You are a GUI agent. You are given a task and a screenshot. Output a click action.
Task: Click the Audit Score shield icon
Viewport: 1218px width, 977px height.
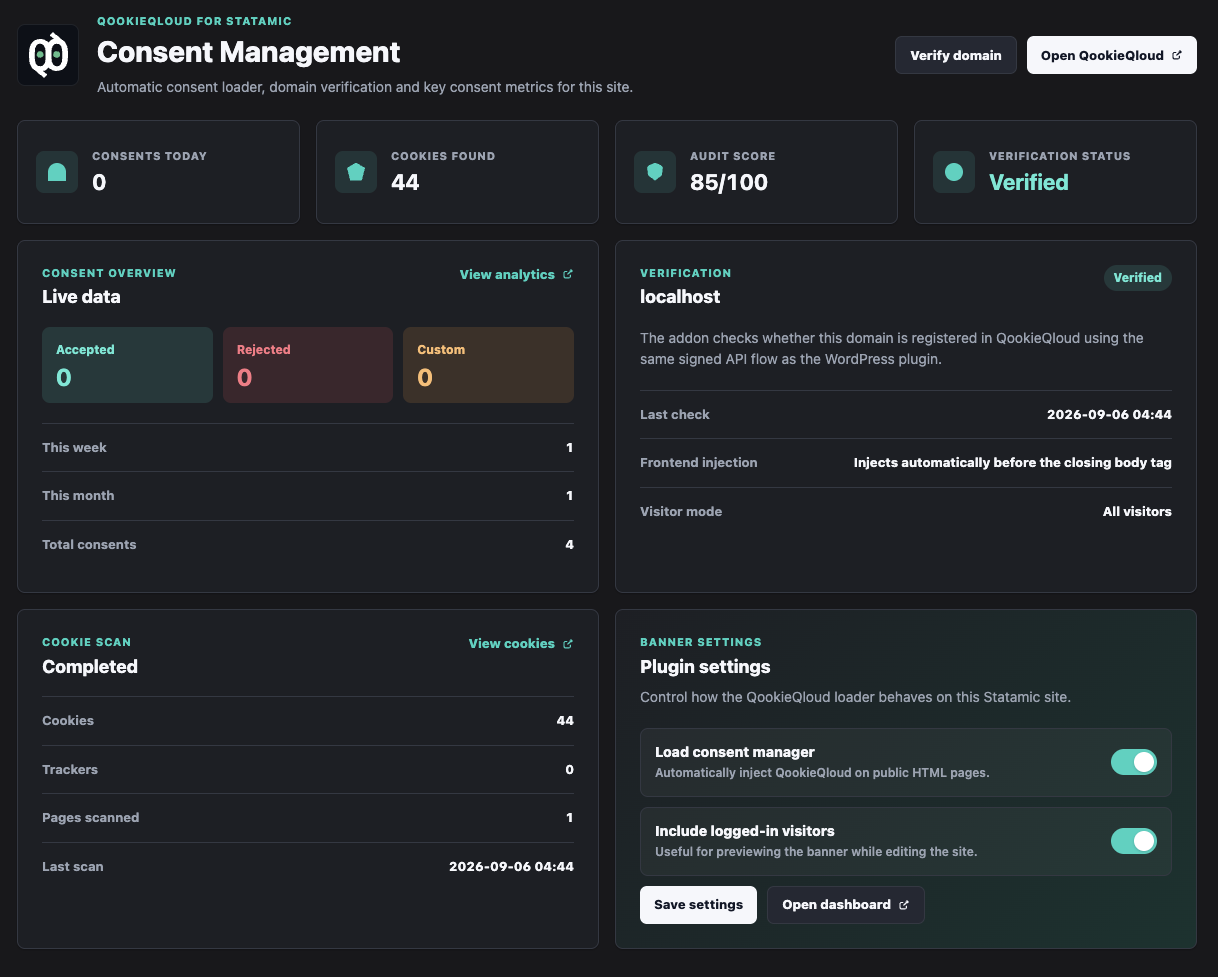click(x=655, y=172)
